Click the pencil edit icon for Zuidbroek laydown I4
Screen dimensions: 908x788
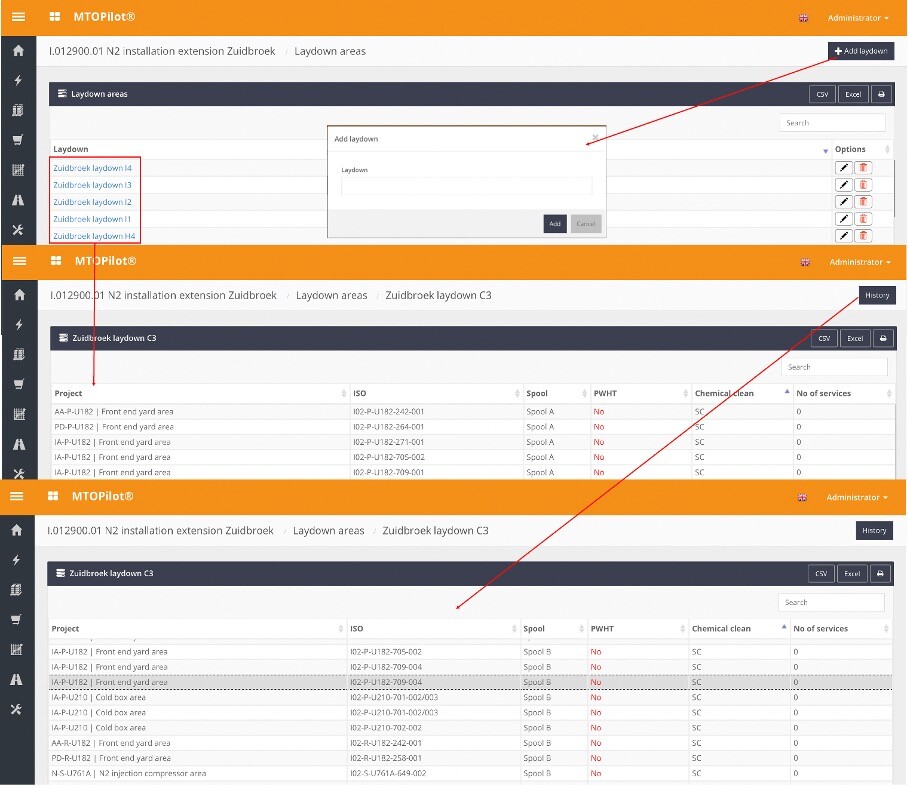pos(843,168)
